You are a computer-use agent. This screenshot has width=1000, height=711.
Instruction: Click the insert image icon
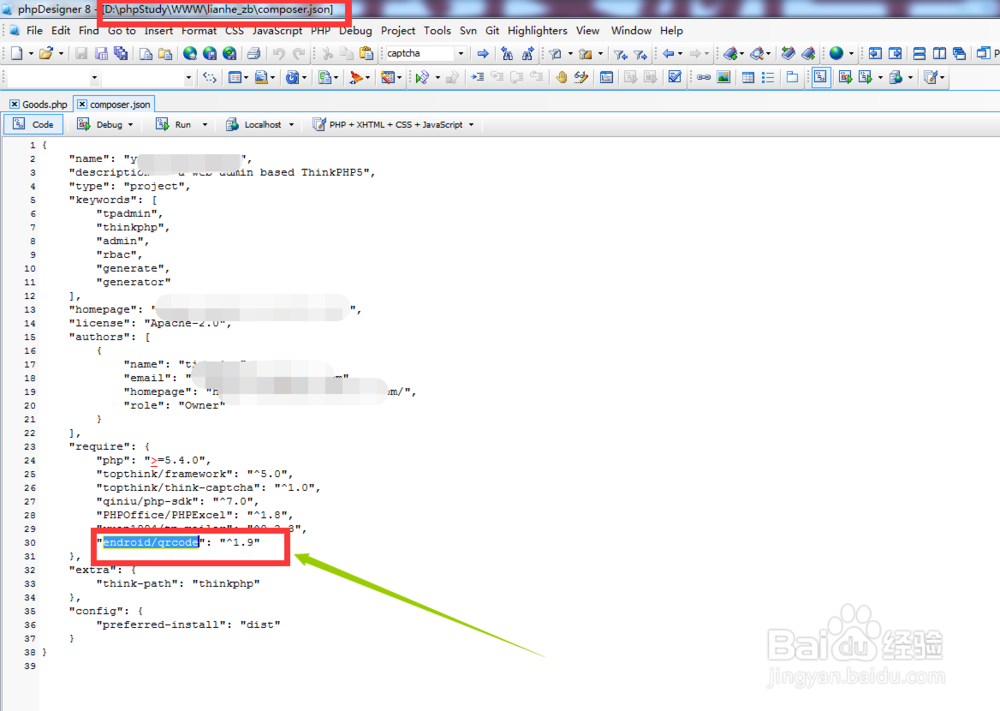pyautogui.click(x=723, y=78)
